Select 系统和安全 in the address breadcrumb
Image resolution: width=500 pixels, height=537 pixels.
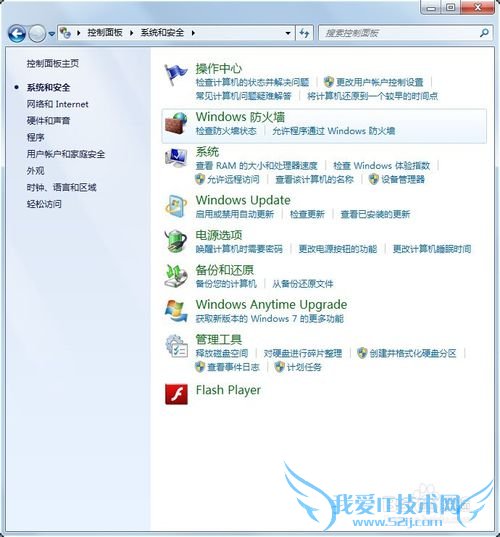[162, 33]
